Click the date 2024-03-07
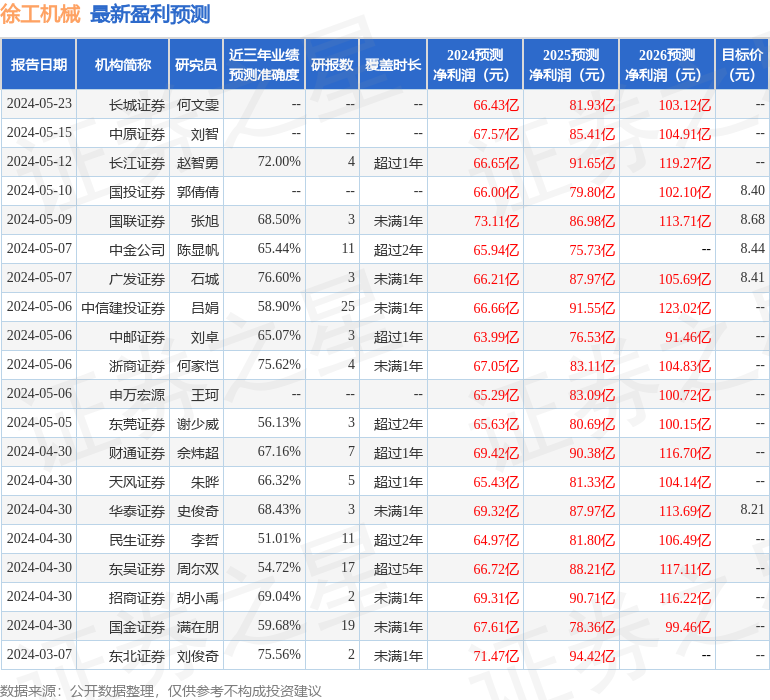Viewport: 770px width, 700px height. click(39, 654)
